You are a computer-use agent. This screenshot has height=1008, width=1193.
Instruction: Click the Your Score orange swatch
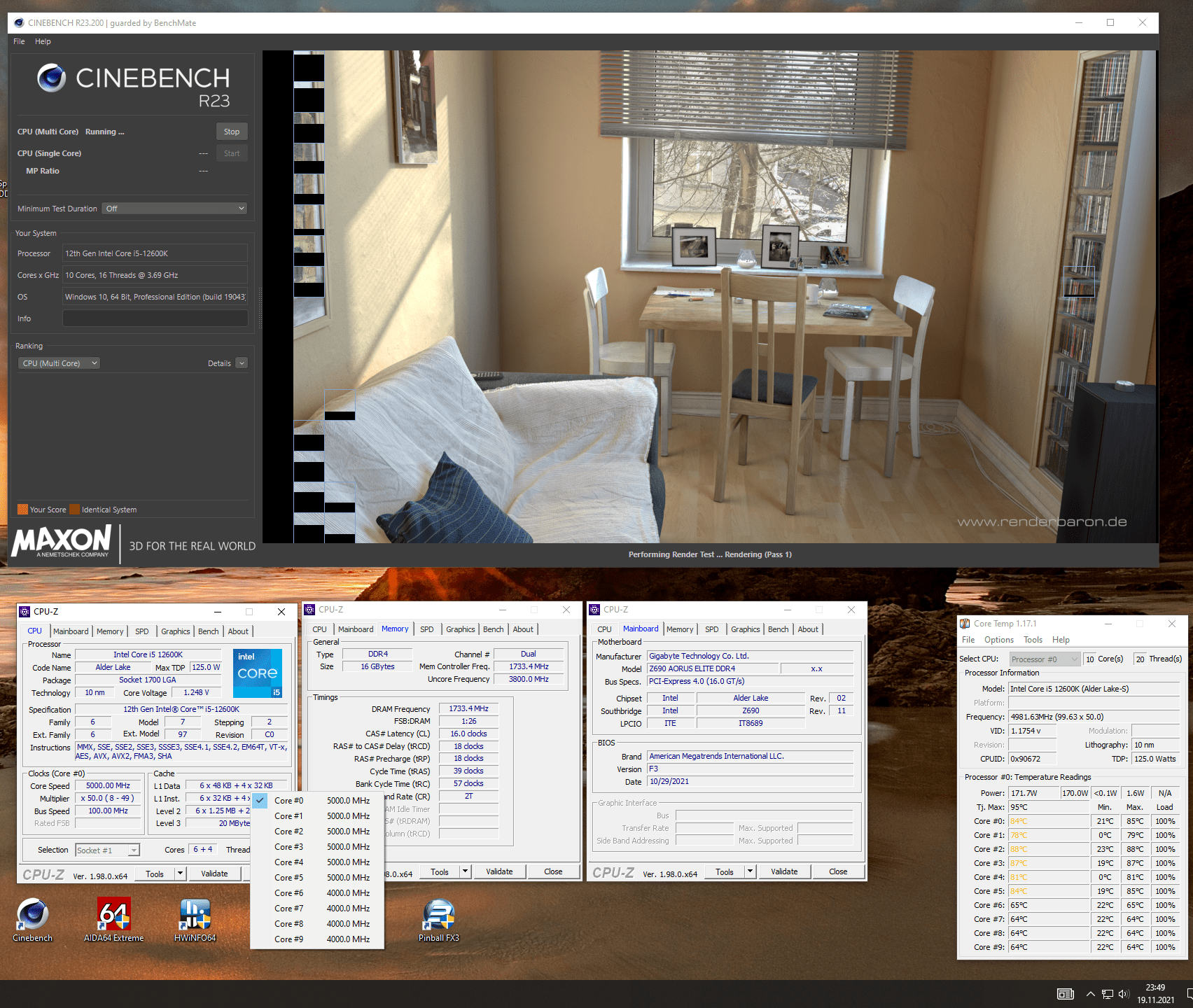22,510
